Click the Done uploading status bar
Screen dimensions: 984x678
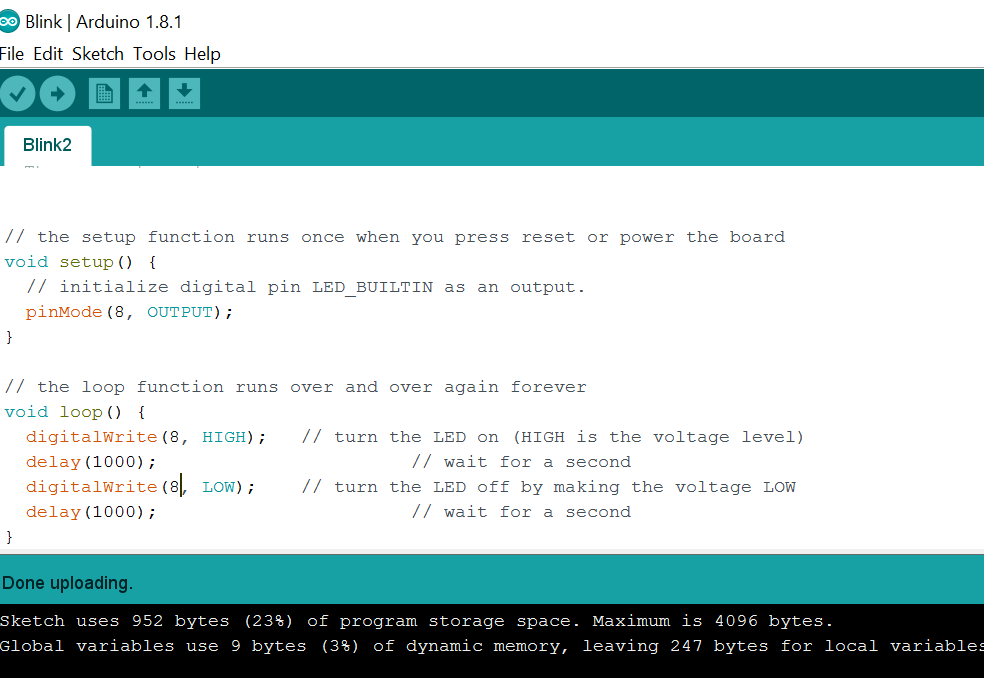[492, 581]
